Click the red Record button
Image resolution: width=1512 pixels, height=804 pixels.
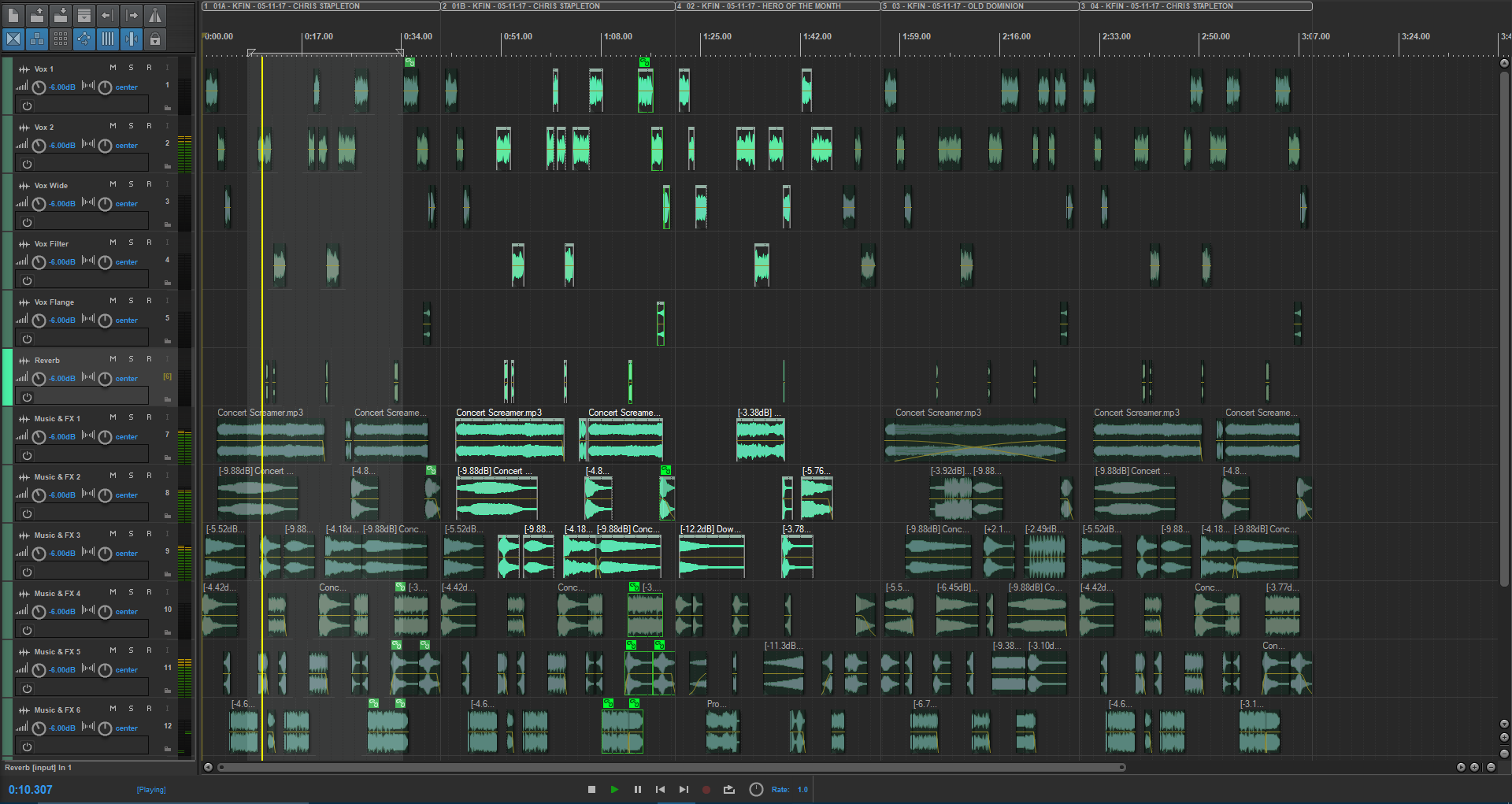click(x=706, y=789)
